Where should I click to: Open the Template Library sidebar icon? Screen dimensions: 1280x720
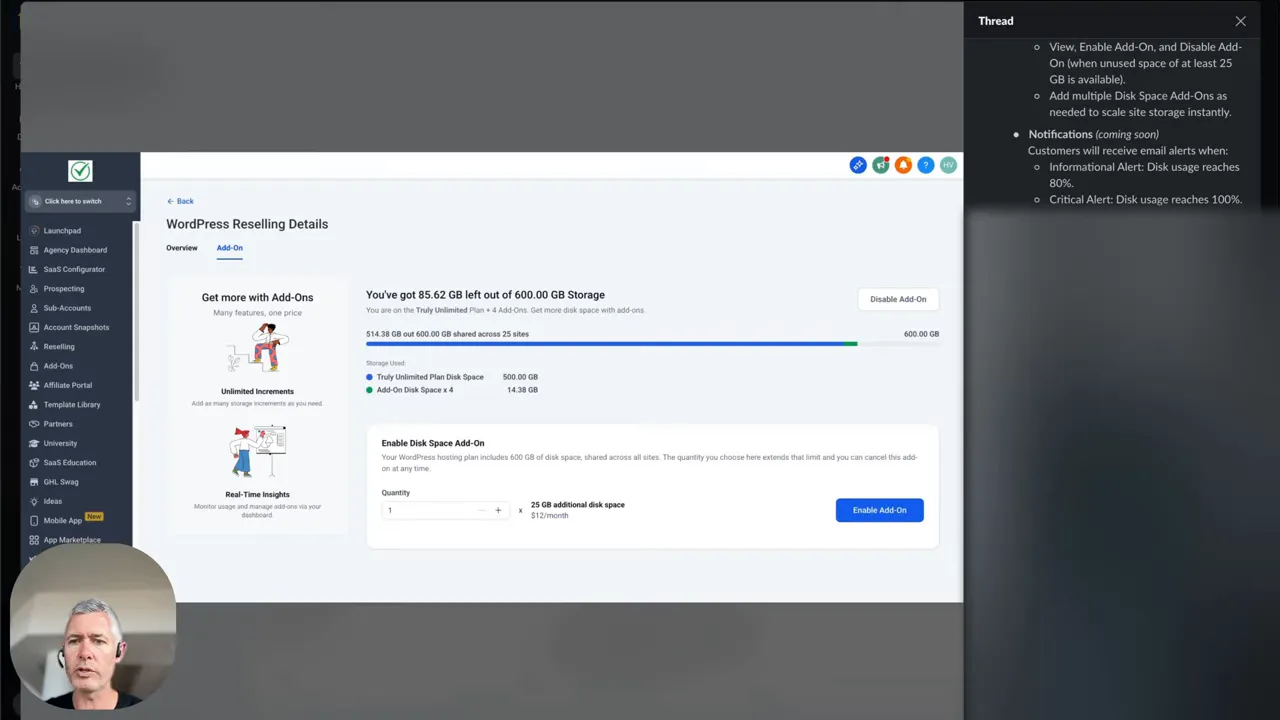pos(34,405)
